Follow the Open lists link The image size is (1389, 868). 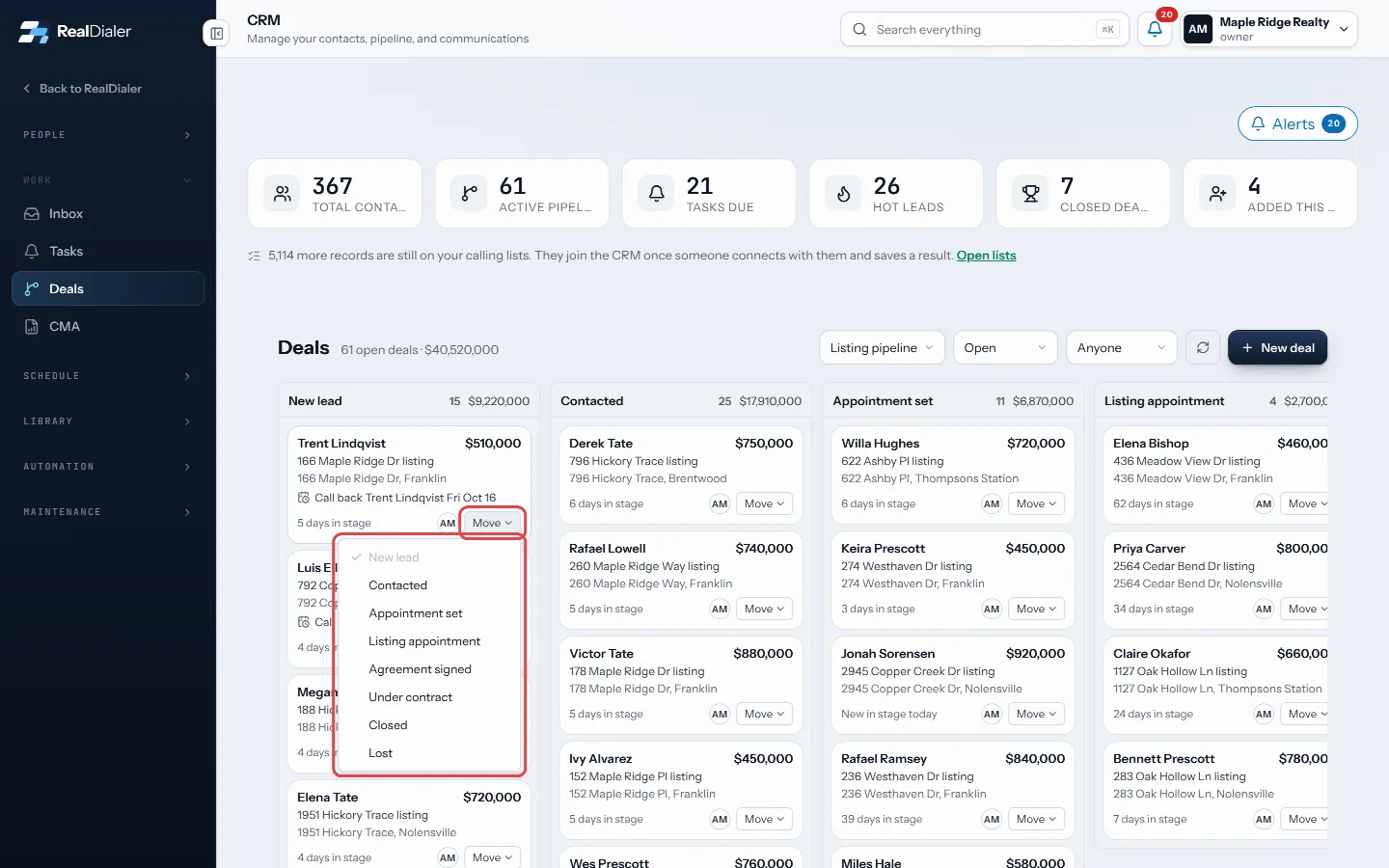tap(986, 256)
